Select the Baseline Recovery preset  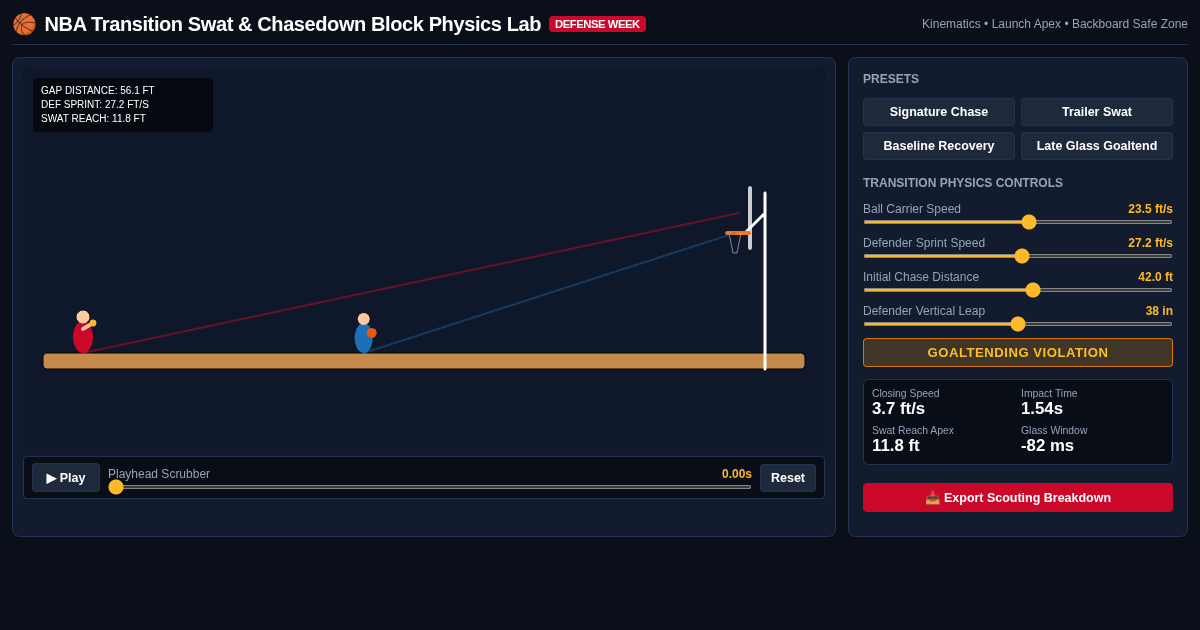click(939, 146)
